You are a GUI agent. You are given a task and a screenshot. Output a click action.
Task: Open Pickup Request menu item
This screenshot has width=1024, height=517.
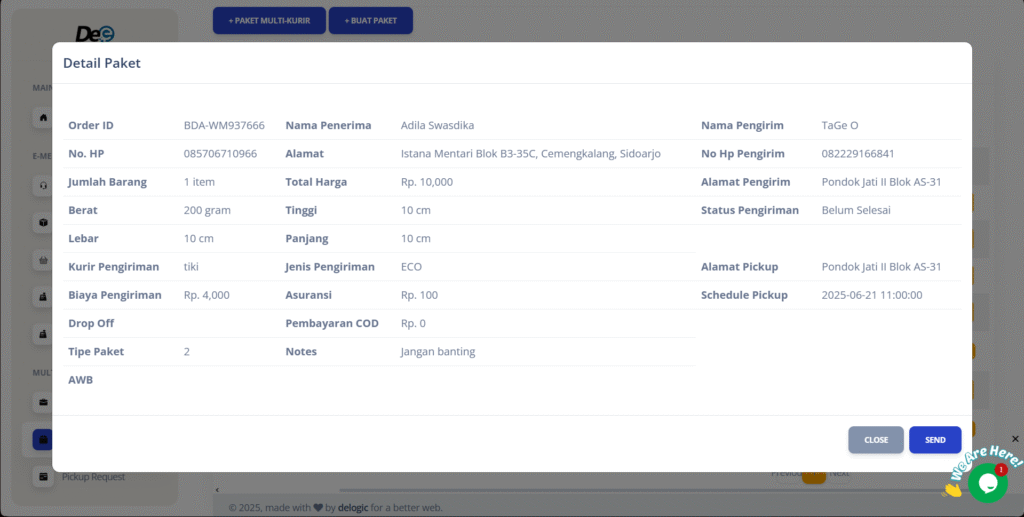[93, 477]
